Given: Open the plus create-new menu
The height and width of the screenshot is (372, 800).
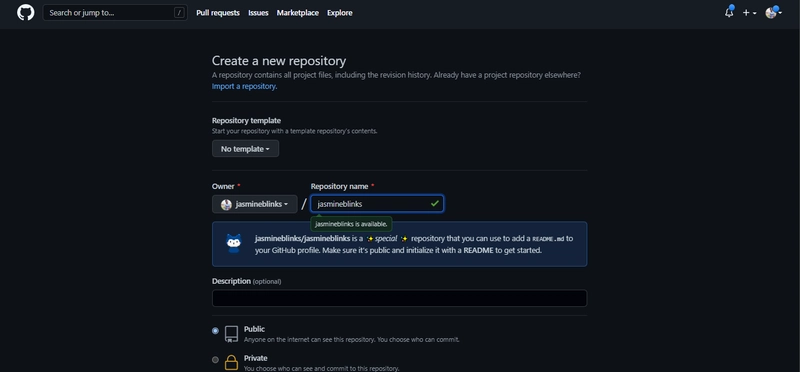Looking at the screenshot, I should click(749, 13).
